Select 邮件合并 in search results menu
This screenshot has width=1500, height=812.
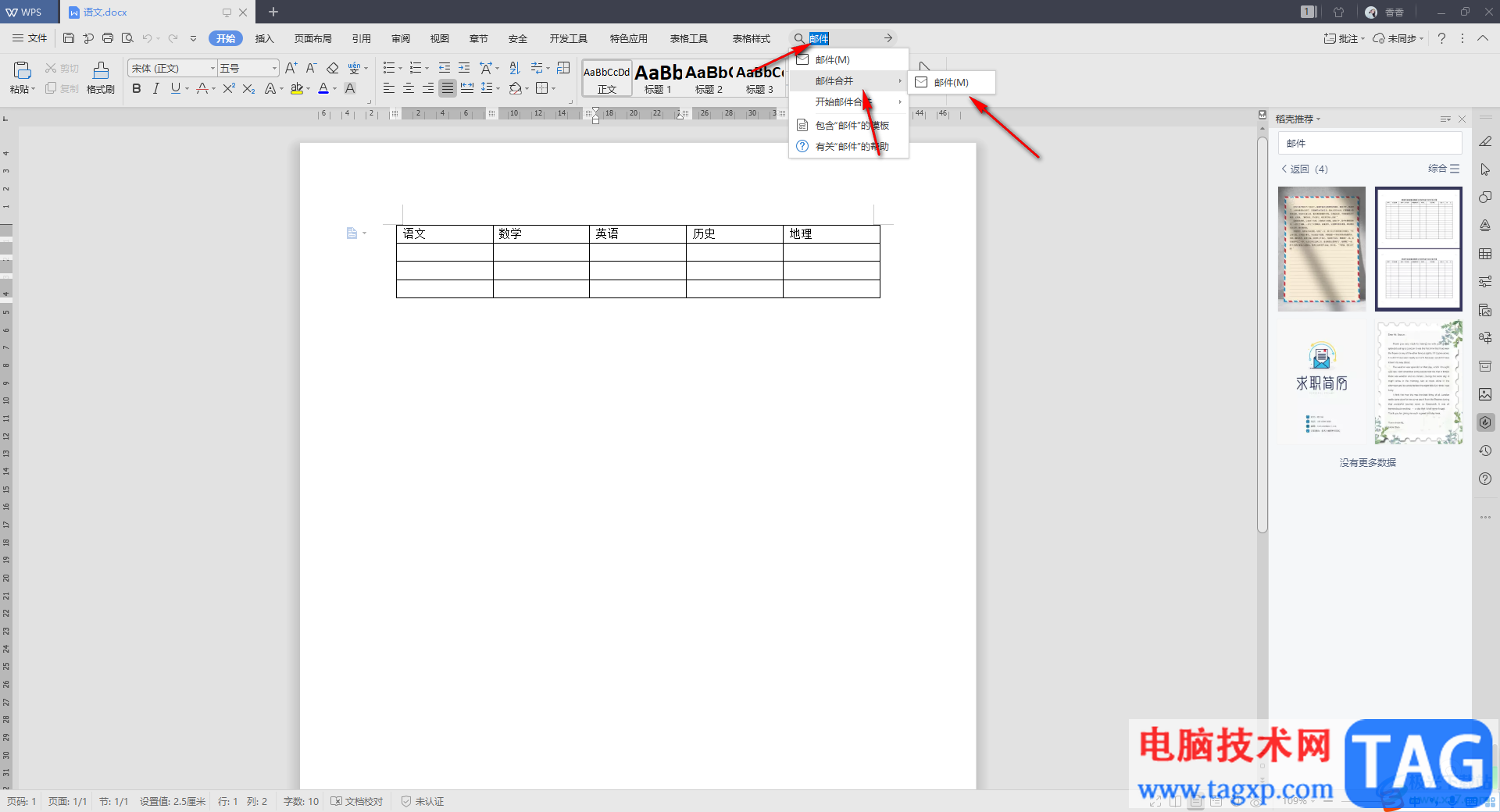tap(848, 81)
